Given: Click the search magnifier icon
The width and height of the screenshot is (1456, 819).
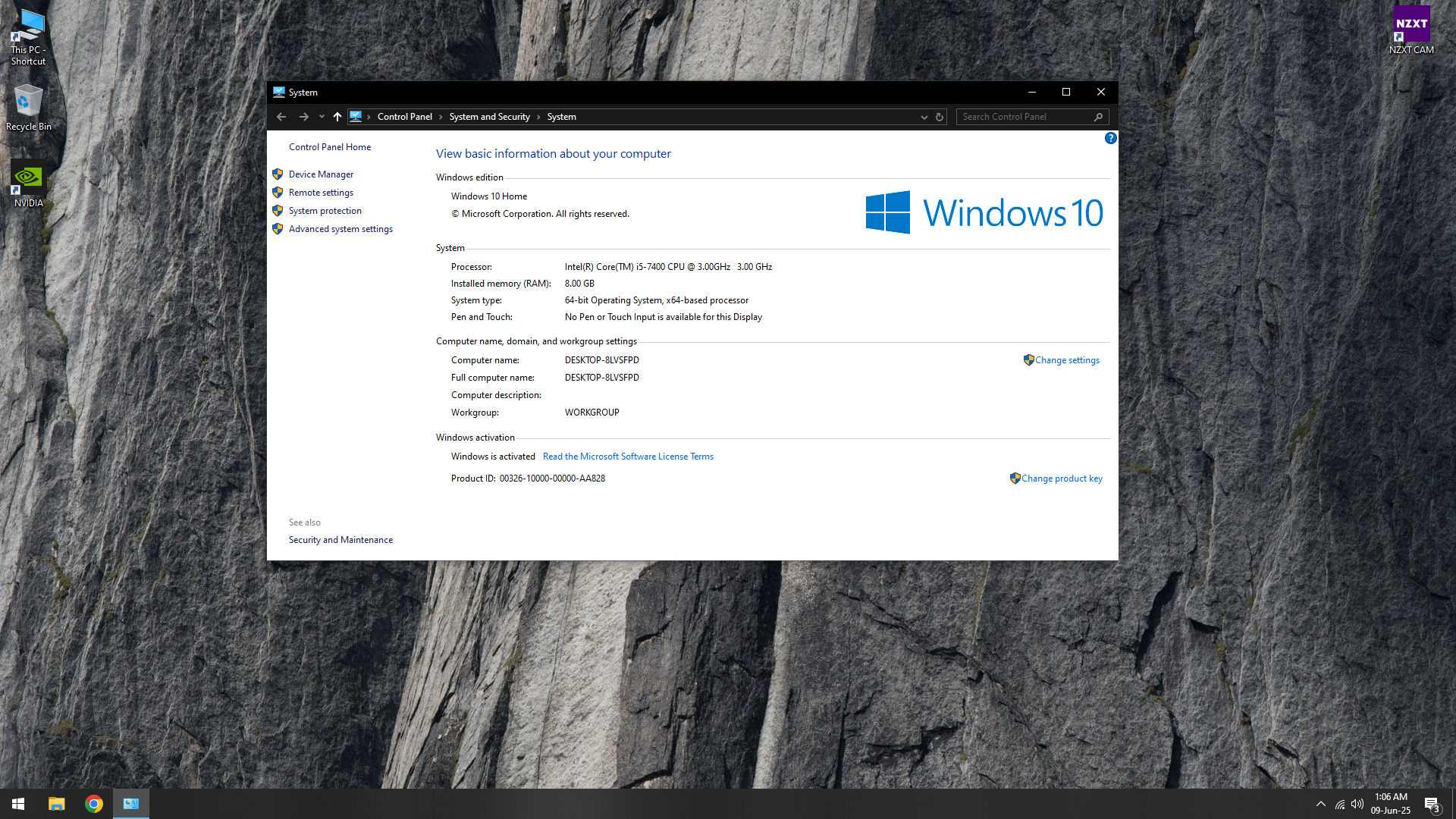Looking at the screenshot, I should pyautogui.click(x=1098, y=117).
